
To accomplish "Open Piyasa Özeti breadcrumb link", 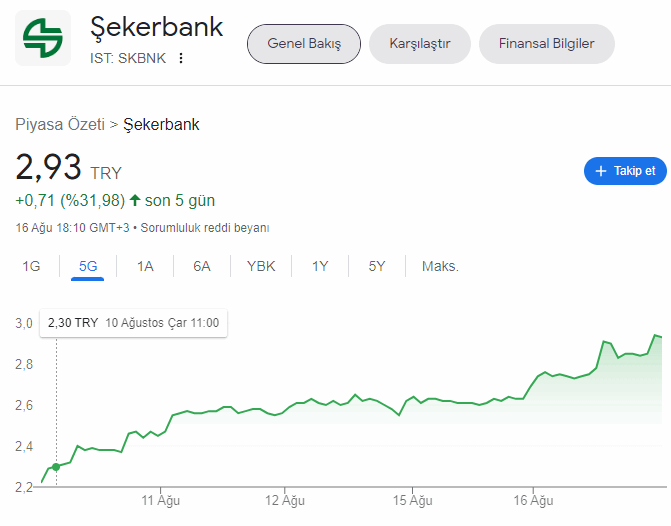I will [x=60, y=125].
